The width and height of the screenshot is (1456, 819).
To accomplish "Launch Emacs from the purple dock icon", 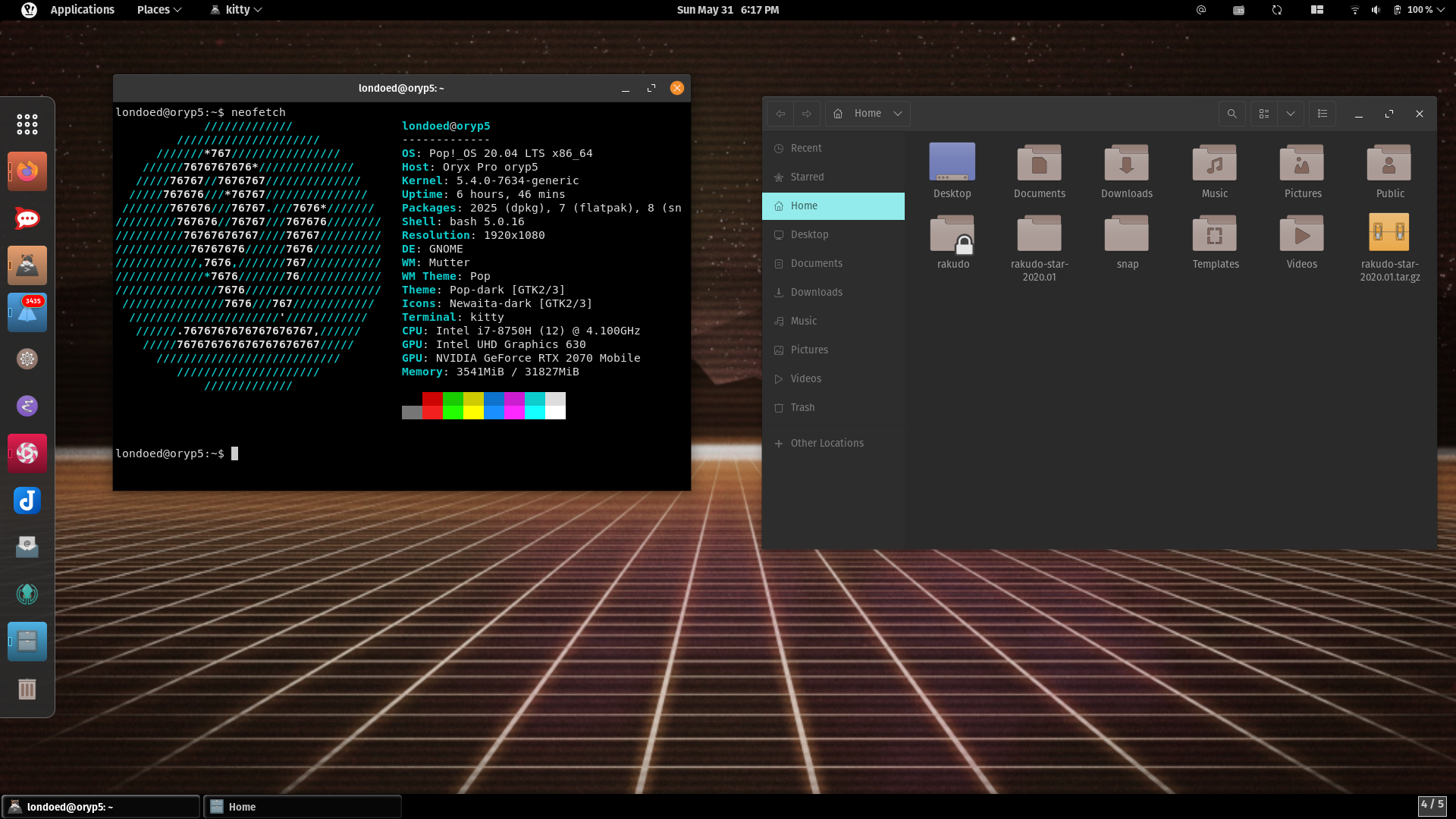I will pyautogui.click(x=27, y=406).
